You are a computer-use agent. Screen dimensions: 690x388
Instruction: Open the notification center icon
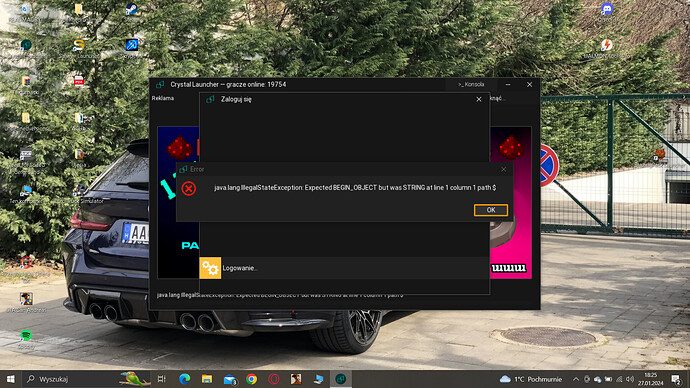(676, 379)
